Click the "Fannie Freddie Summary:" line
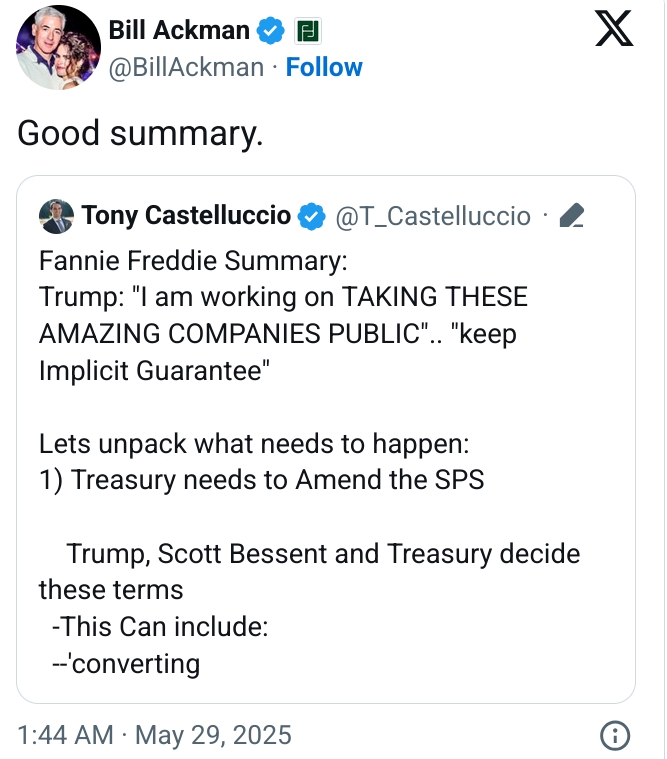This screenshot has height=759, width=667. click(193, 261)
